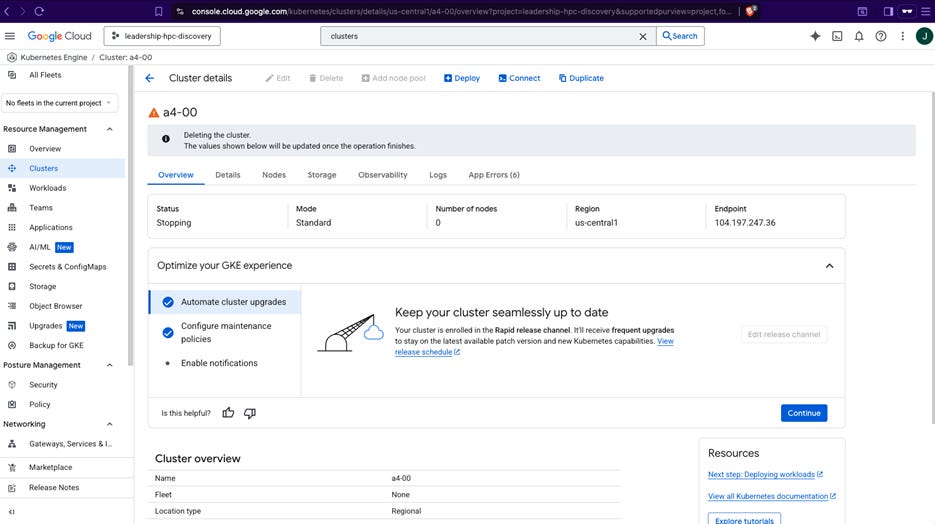Screen dimensions: 935x524
Task: Click the Brave shields icon in address bar
Action: pos(751,11)
